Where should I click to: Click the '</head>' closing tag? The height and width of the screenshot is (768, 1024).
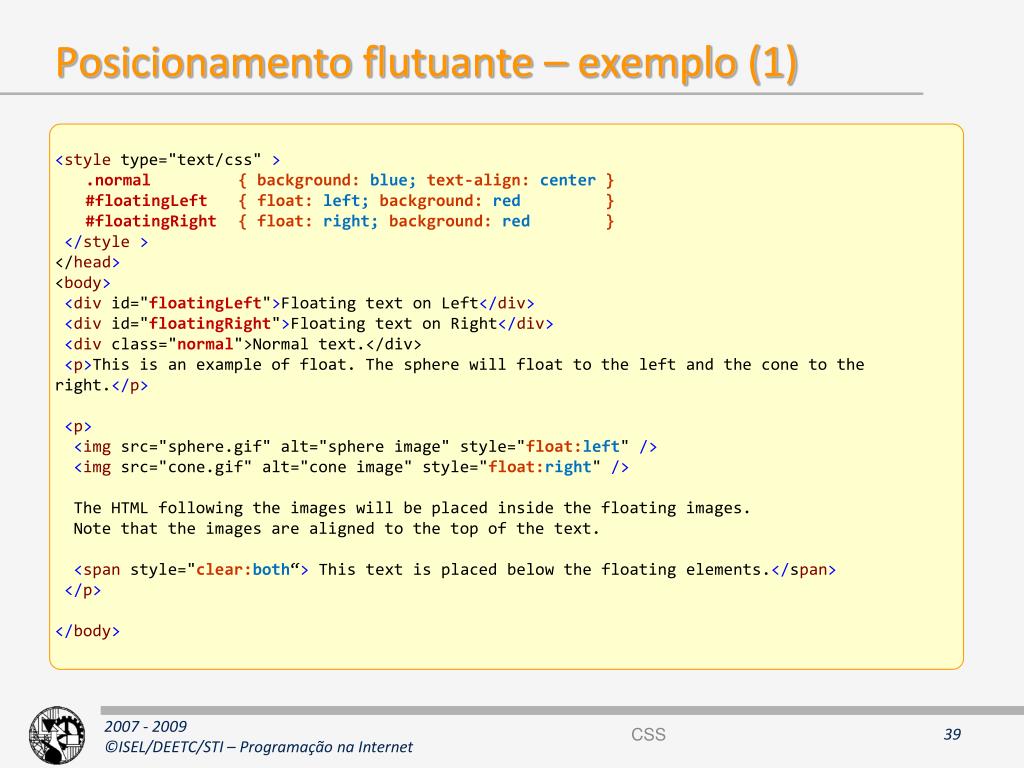(88, 263)
